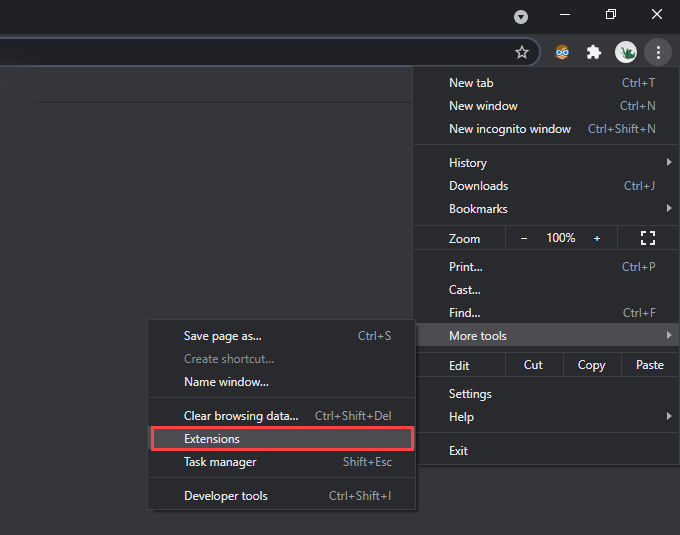Click the tab search down-arrow icon

coord(520,16)
